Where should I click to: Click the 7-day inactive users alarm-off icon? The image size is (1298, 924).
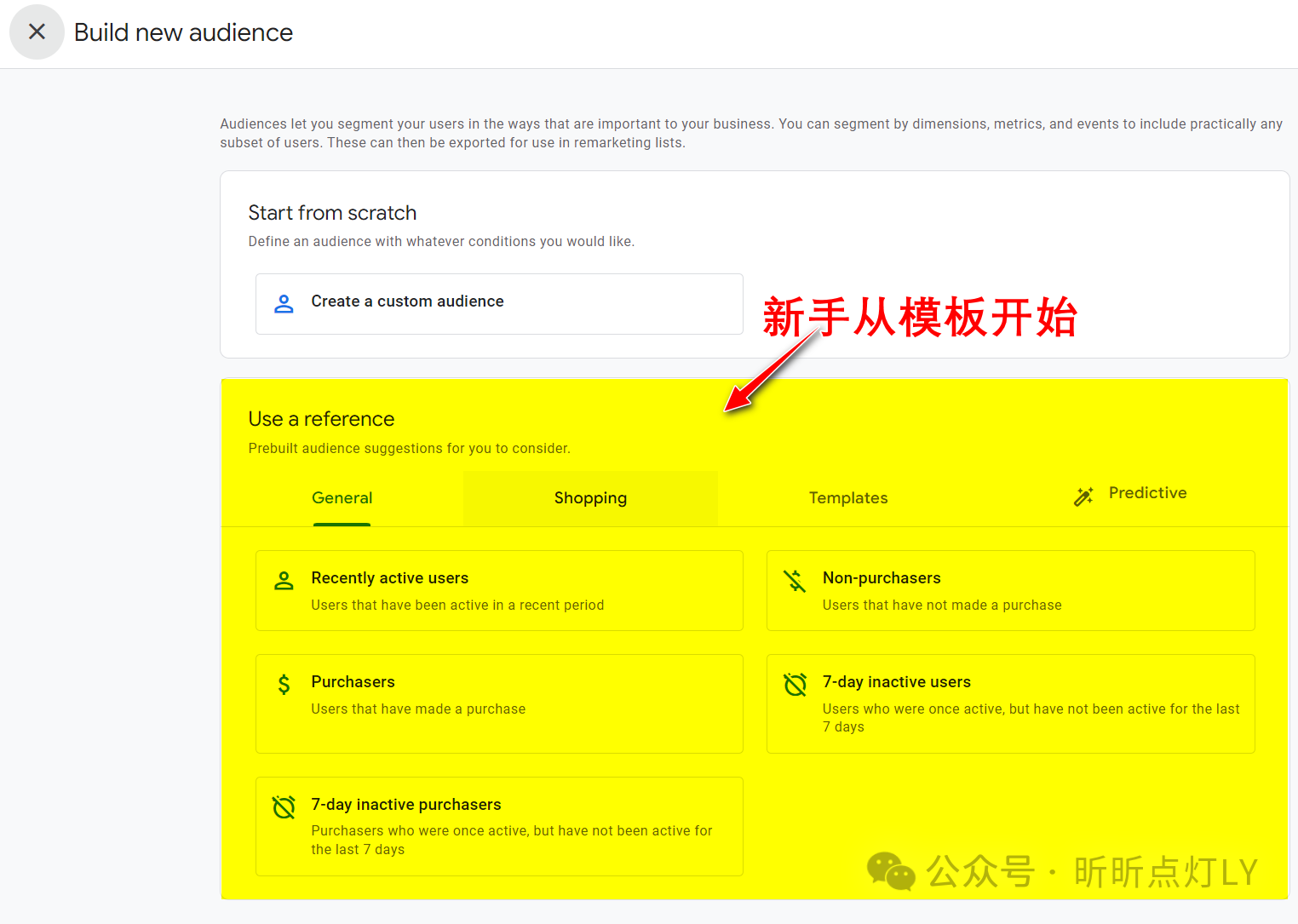pyautogui.click(x=795, y=684)
